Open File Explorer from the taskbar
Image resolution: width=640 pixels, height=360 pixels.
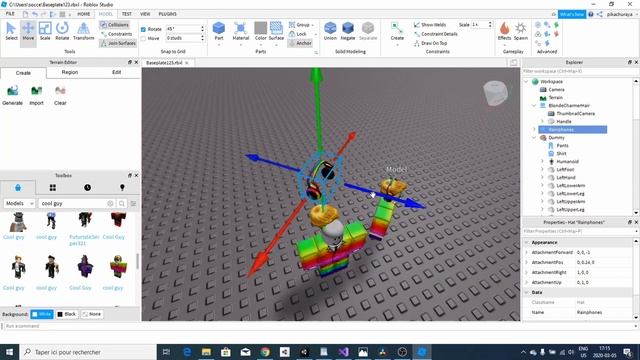tap(206, 351)
